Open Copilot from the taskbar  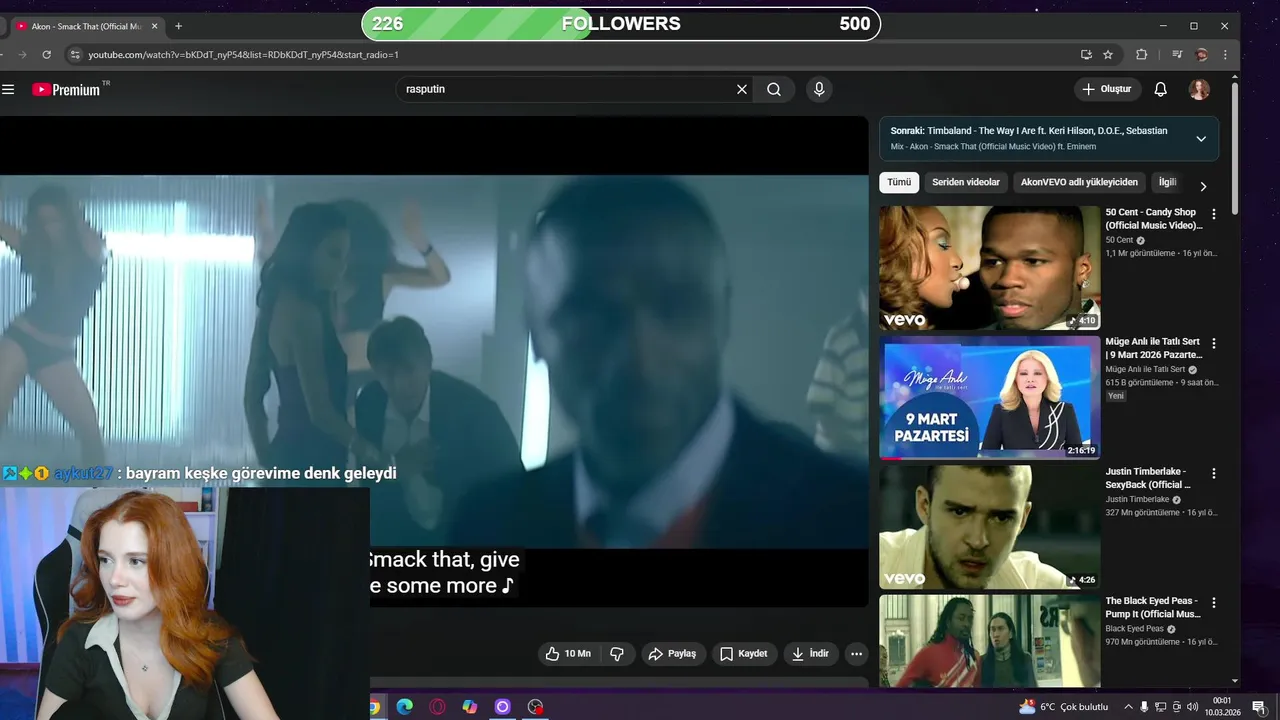[470, 707]
